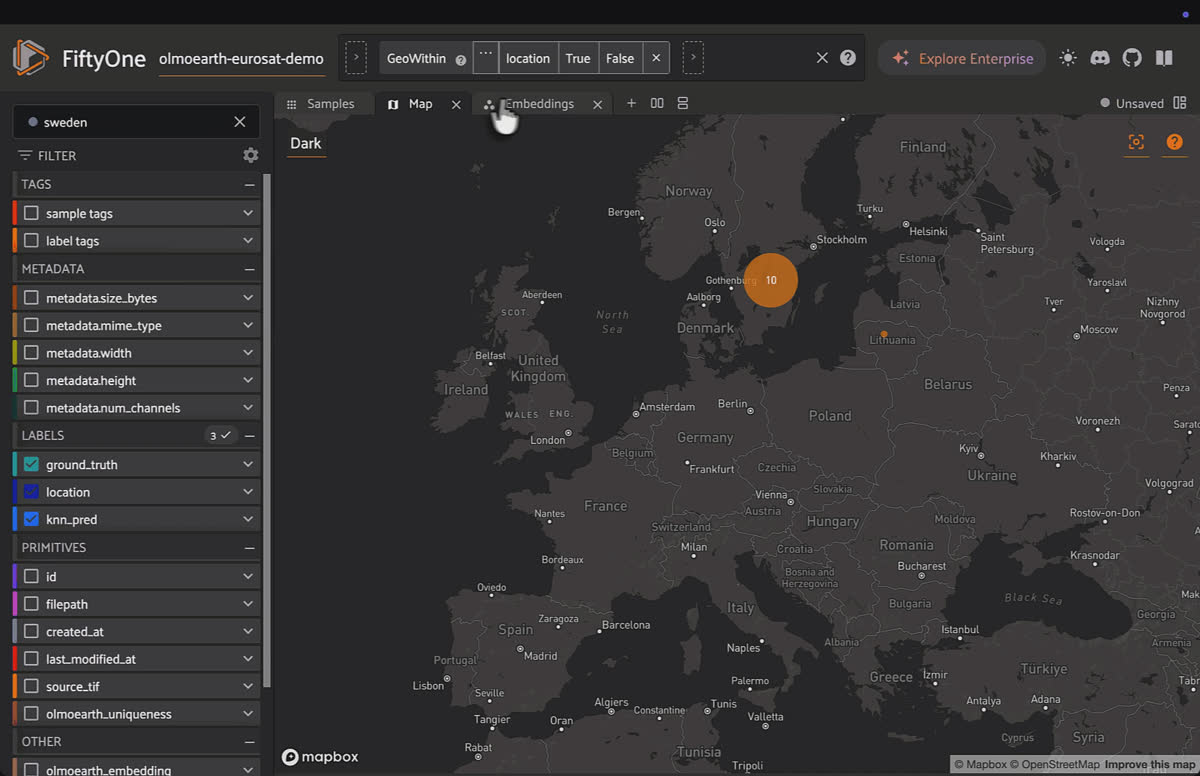This screenshot has width=1200, height=776.
Task: Enable the metadata.size_bytes checkbox
Action: pos(31,298)
